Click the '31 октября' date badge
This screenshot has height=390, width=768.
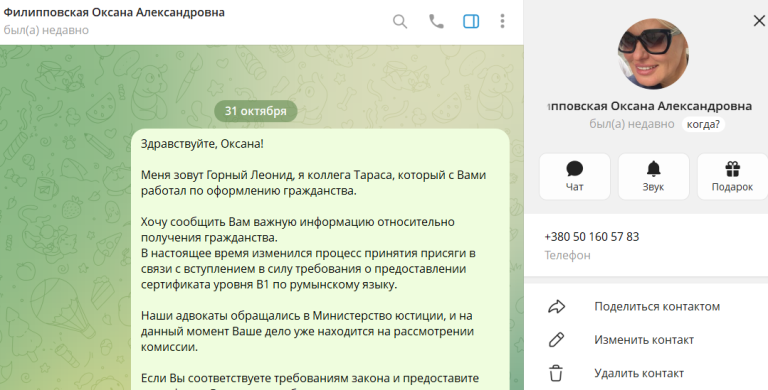point(256,111)
